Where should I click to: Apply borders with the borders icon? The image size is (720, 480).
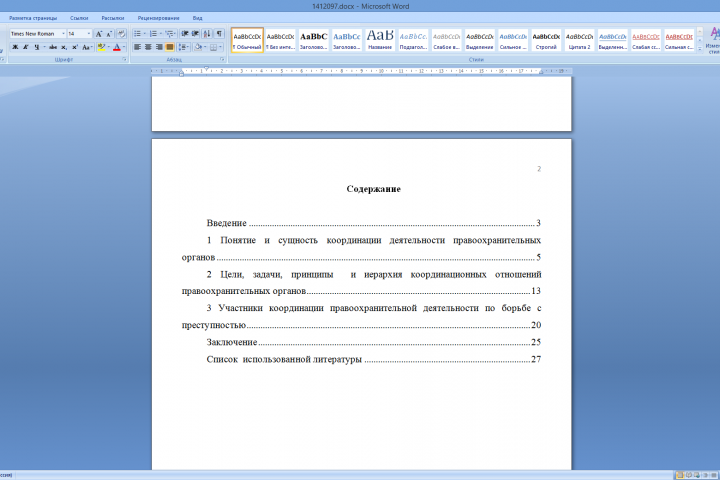point(214,47)
